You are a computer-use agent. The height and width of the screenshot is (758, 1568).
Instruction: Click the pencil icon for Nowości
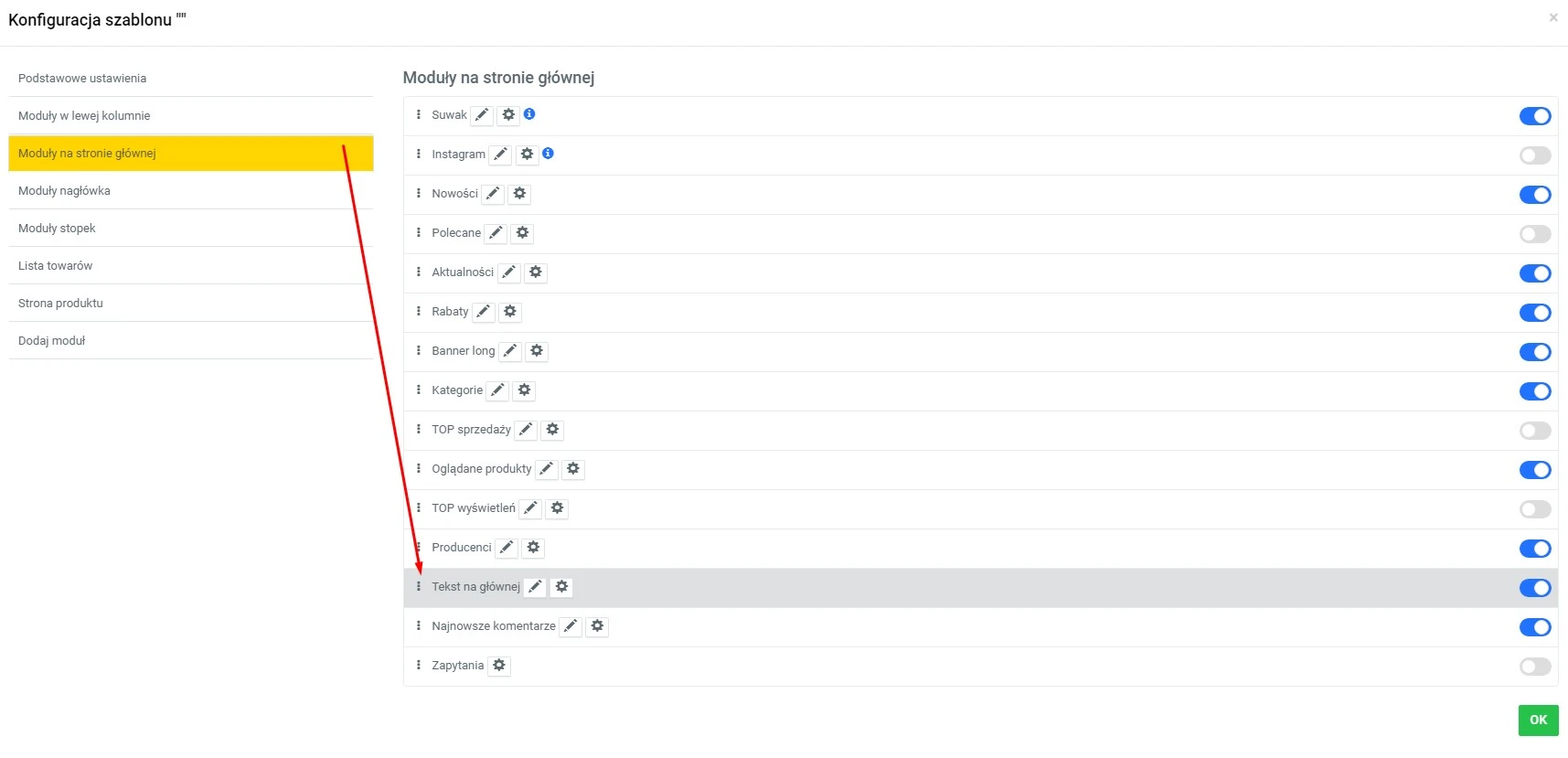(x=493, y=194)
